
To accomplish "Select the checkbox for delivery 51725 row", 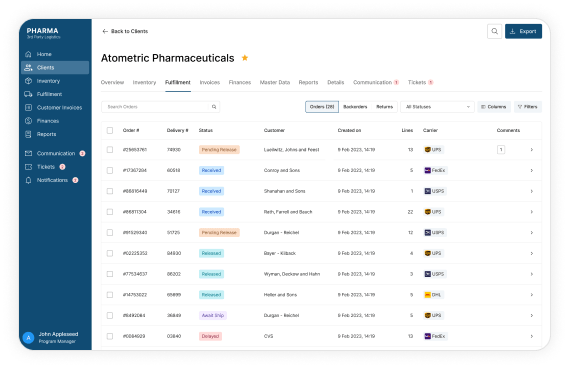I will 110,233.
